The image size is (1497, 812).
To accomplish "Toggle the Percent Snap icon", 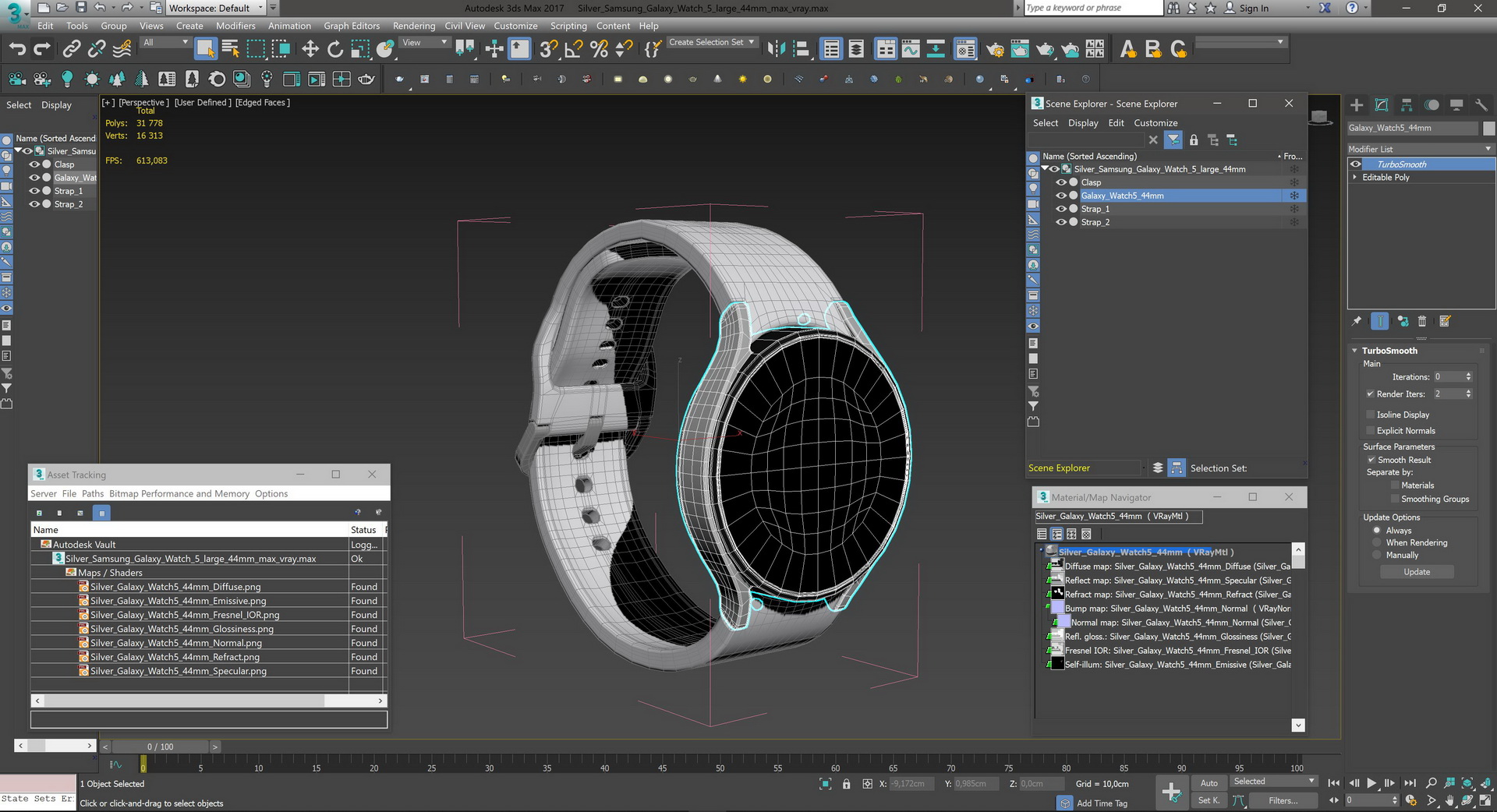I will (x=599, y=49).
